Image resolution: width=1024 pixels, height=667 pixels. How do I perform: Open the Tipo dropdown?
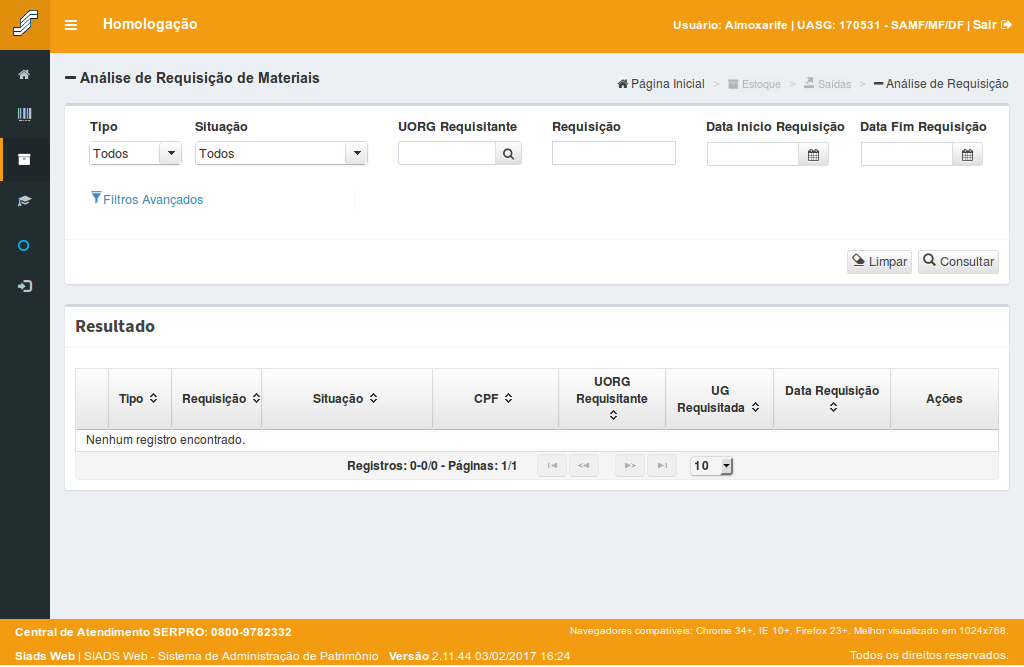click(135, 154)
